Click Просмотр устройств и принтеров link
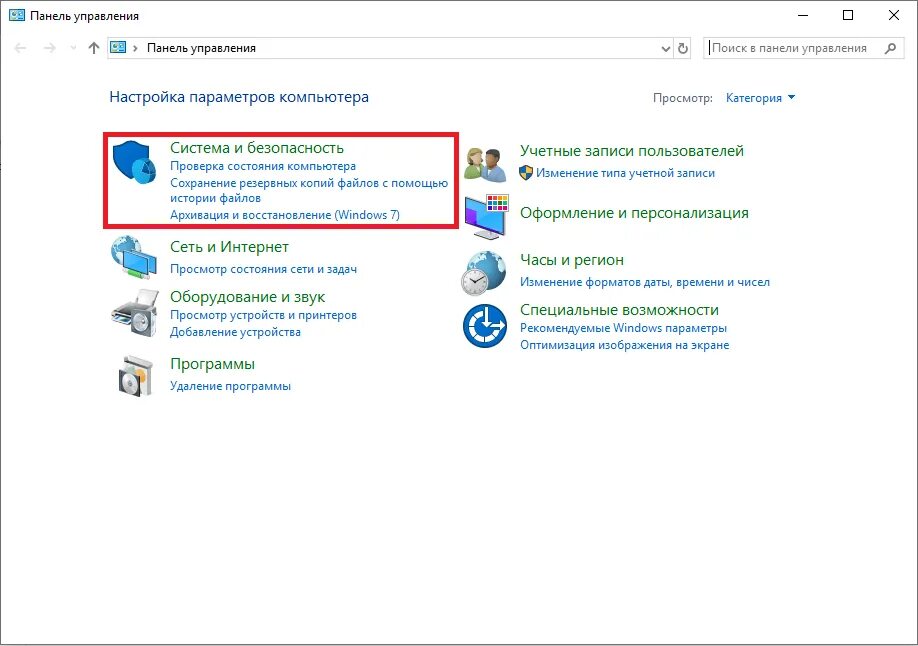 [263, 315]
